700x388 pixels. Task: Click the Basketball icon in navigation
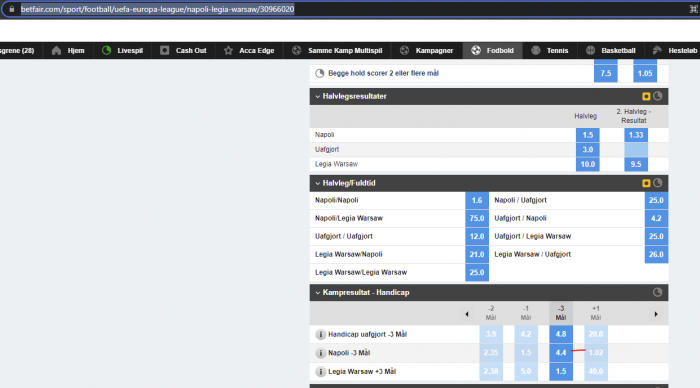pyautogui.click(x=591, y=50)
